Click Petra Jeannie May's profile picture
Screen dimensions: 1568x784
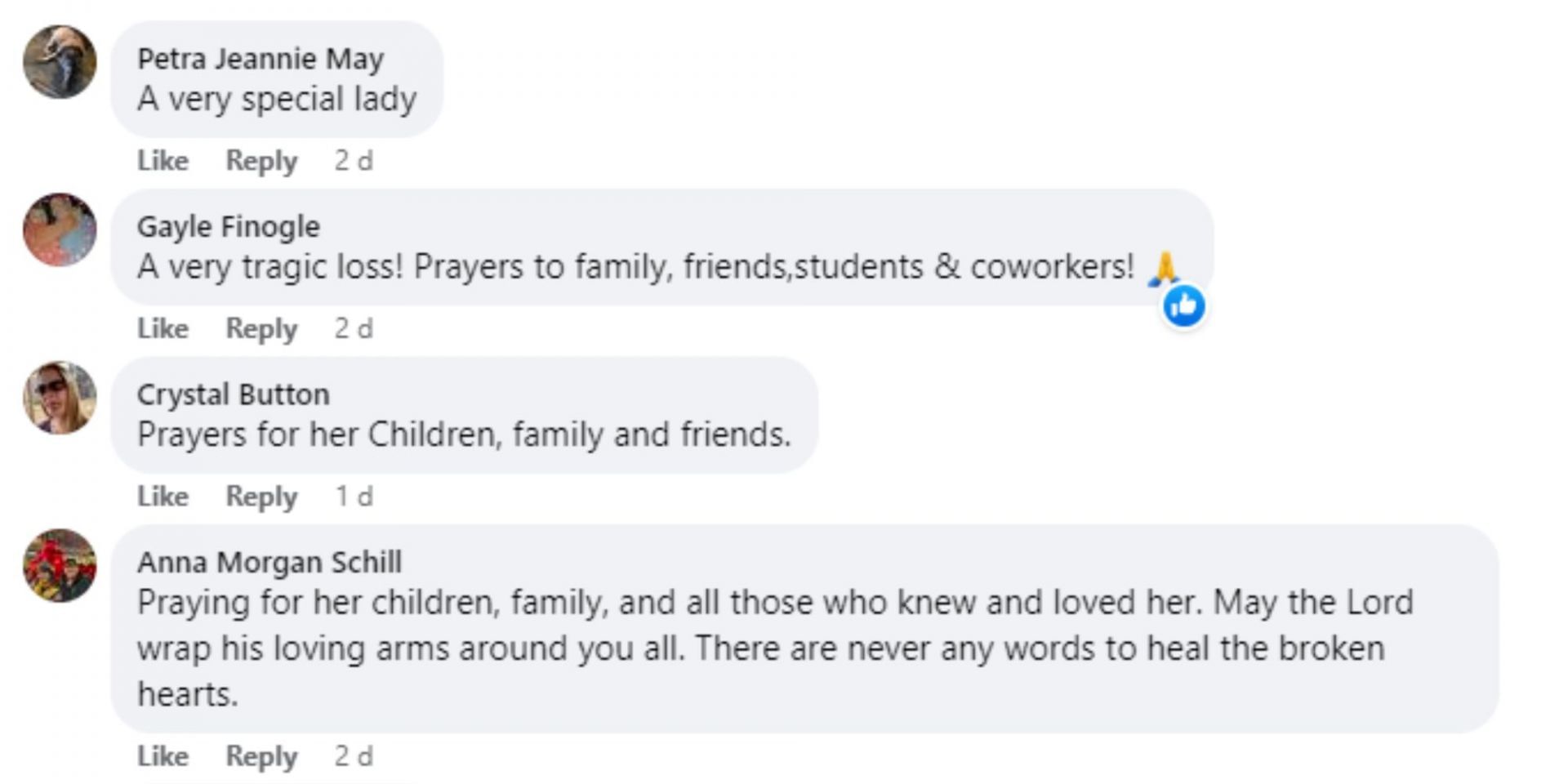coord(60,62)
